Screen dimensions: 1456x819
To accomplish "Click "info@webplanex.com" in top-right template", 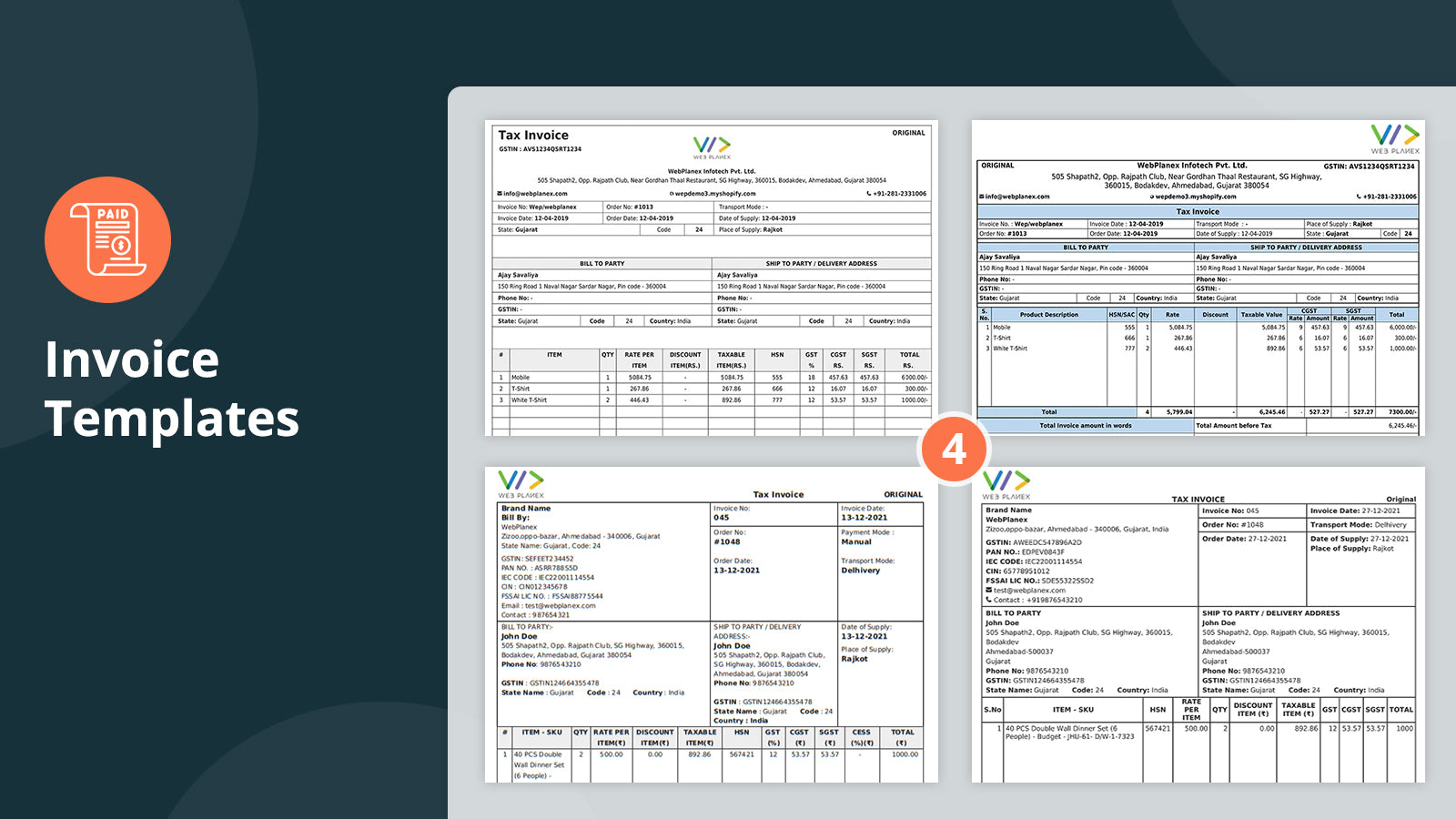I will pyautogui.click(x=1017, y=197).
